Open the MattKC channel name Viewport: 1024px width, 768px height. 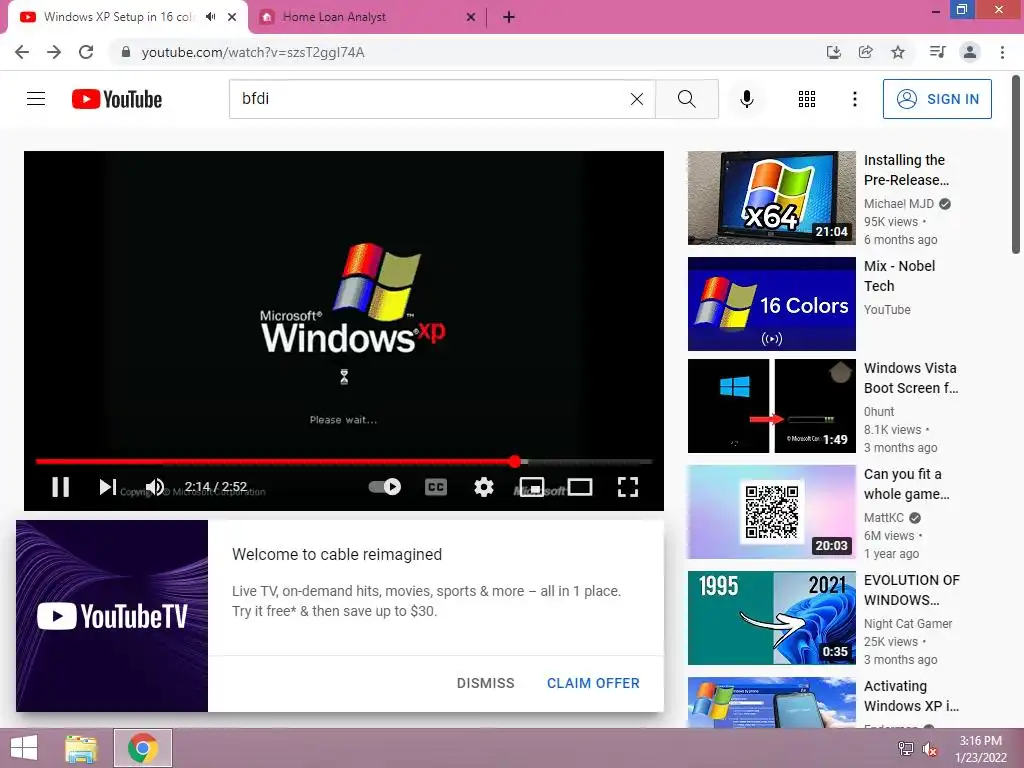click(x=884, y=518)
